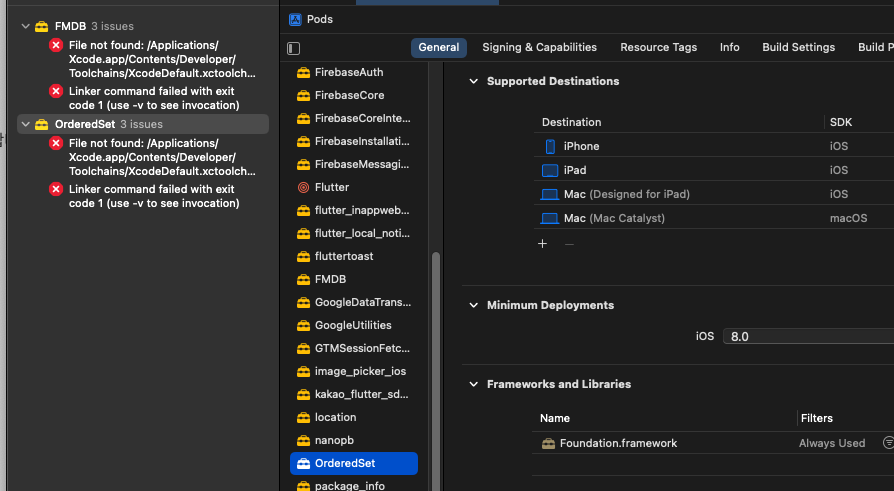Click the targets list scrollbar
Screen dimensions: 894x491
[436, 371]
